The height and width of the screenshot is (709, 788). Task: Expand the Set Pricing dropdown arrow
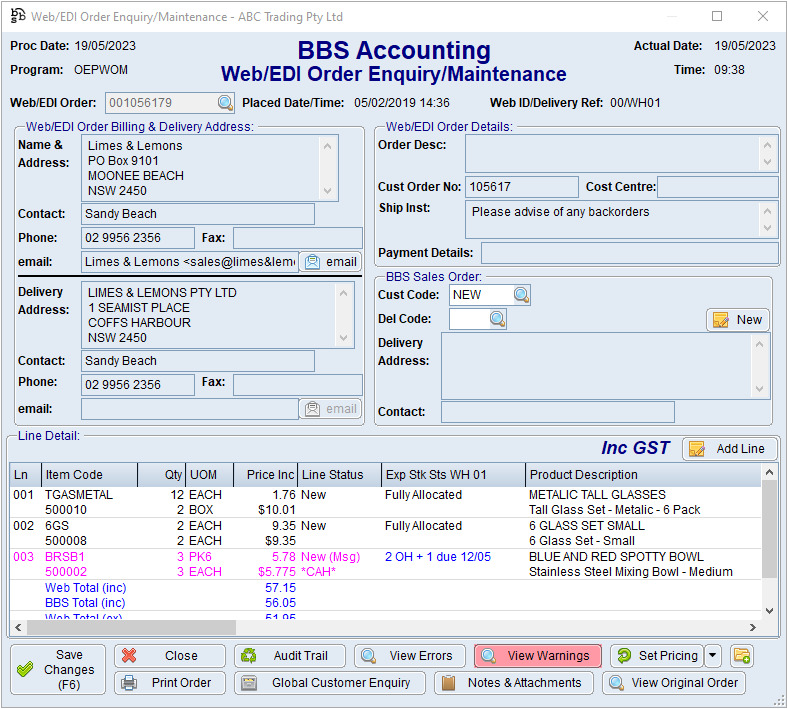[713, 656]
